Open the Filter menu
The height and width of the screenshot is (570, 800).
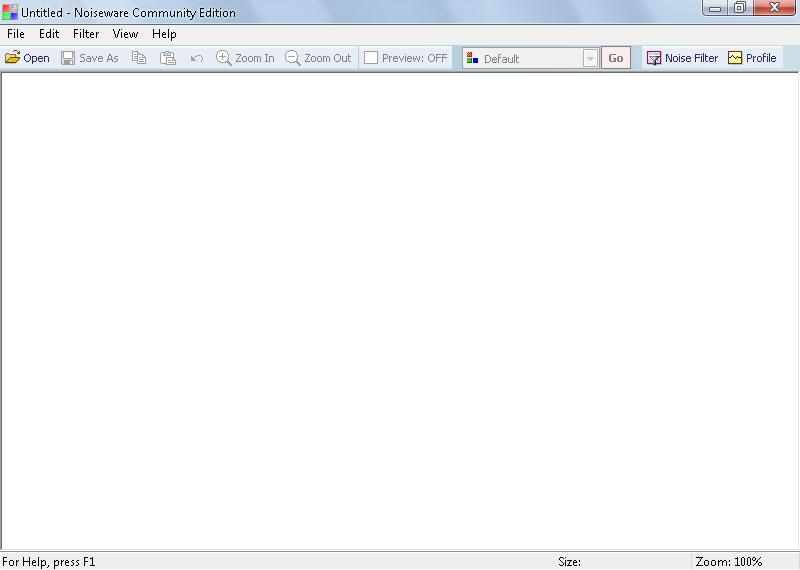tap(86, 34)
